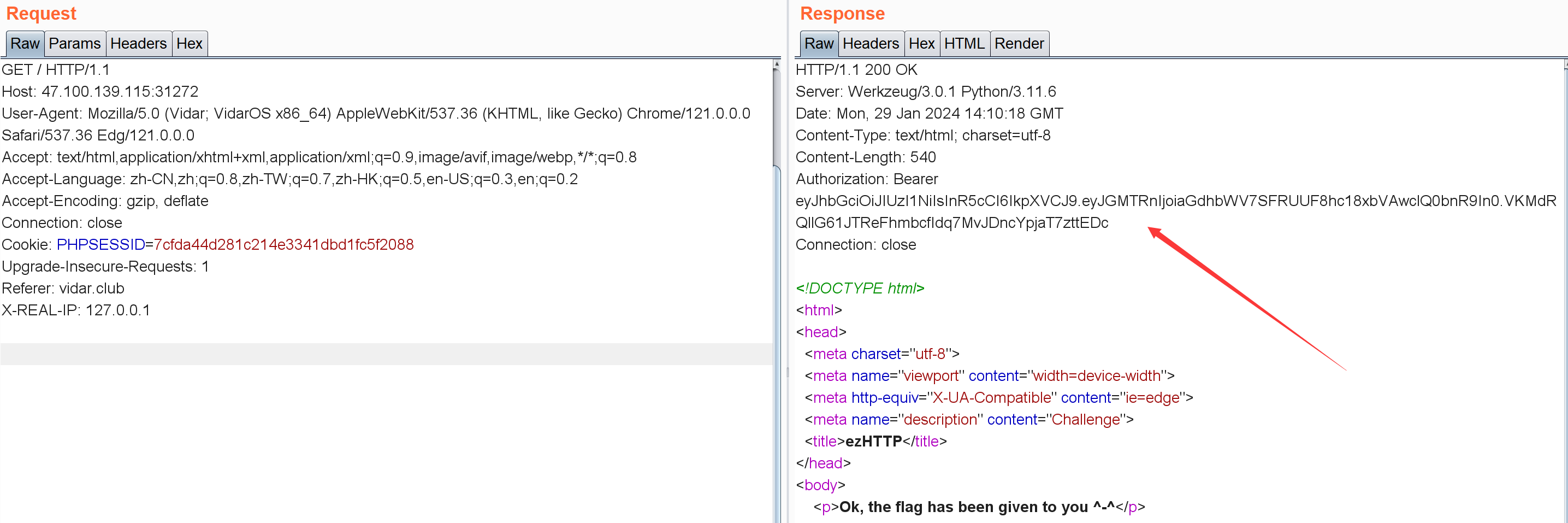Click the PHPSESSID cookie name
Viewport: 1568px width, 523px height.
[101, 245]
